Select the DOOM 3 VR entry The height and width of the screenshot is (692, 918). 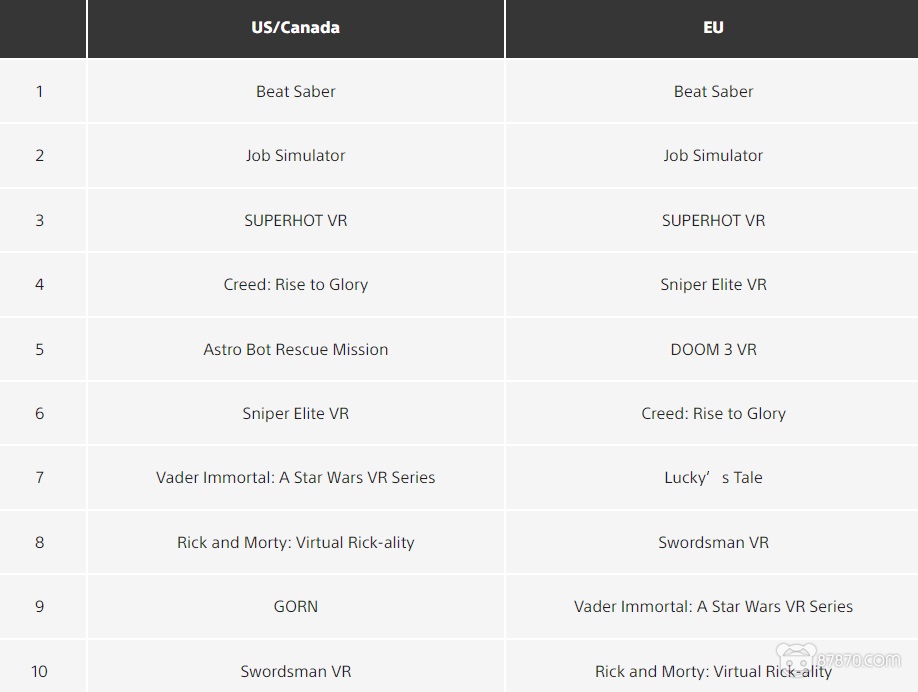713,349
